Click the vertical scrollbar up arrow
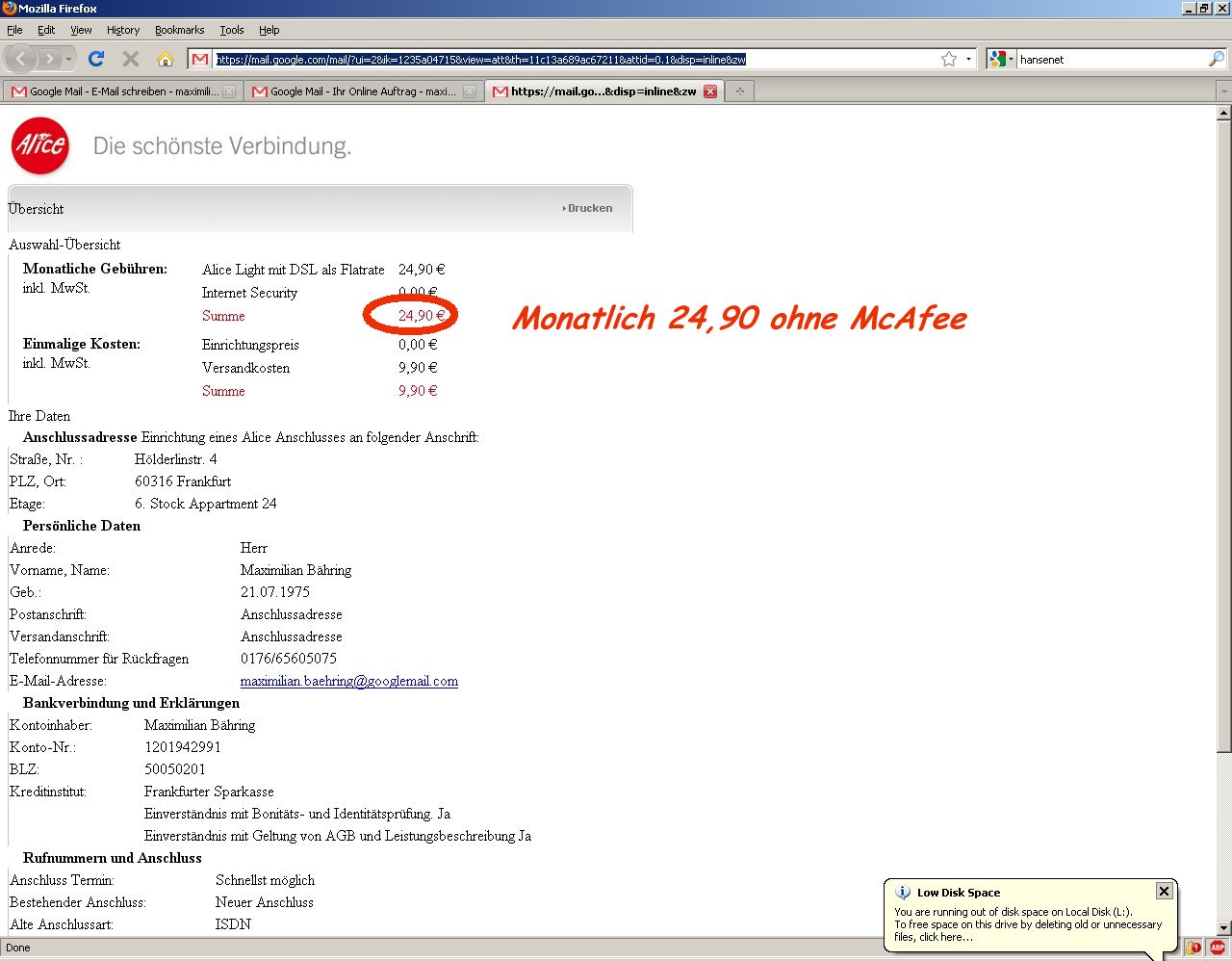1232x961 pixels. point(1223,113)
